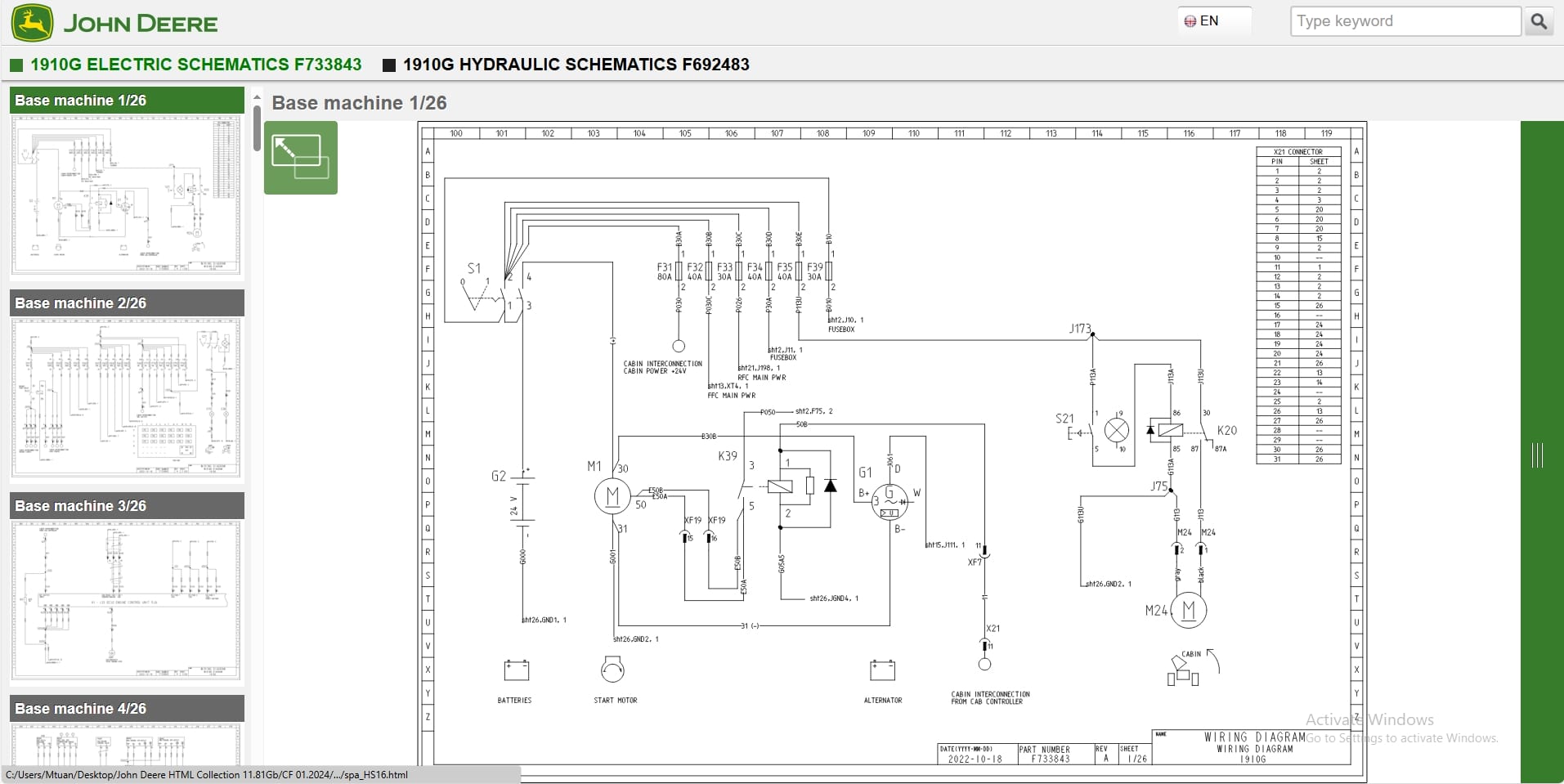
Task: Click the X21 CONNECTOR table header
Action: pyautogui.click(x=1298, y=151)
